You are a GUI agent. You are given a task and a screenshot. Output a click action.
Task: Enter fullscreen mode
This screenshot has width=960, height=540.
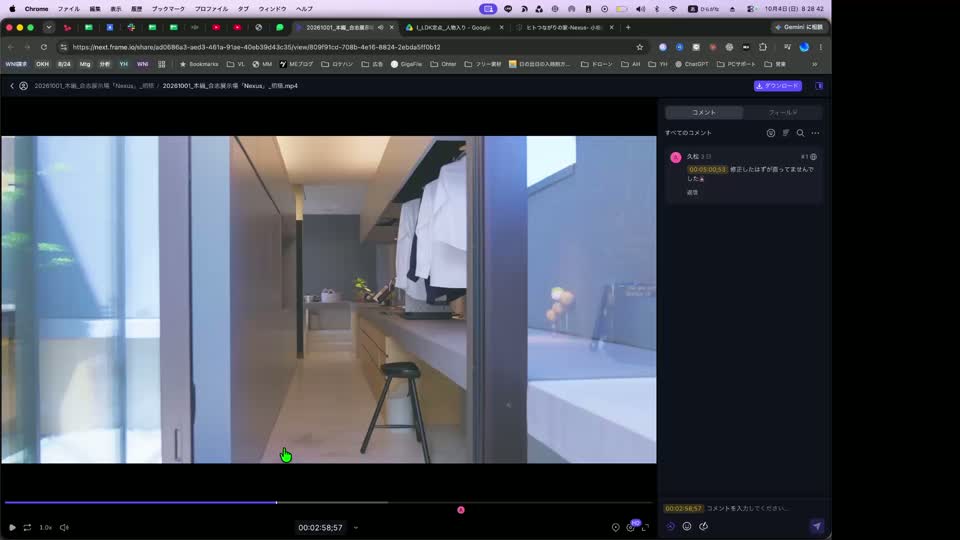(x=645, y=527)
